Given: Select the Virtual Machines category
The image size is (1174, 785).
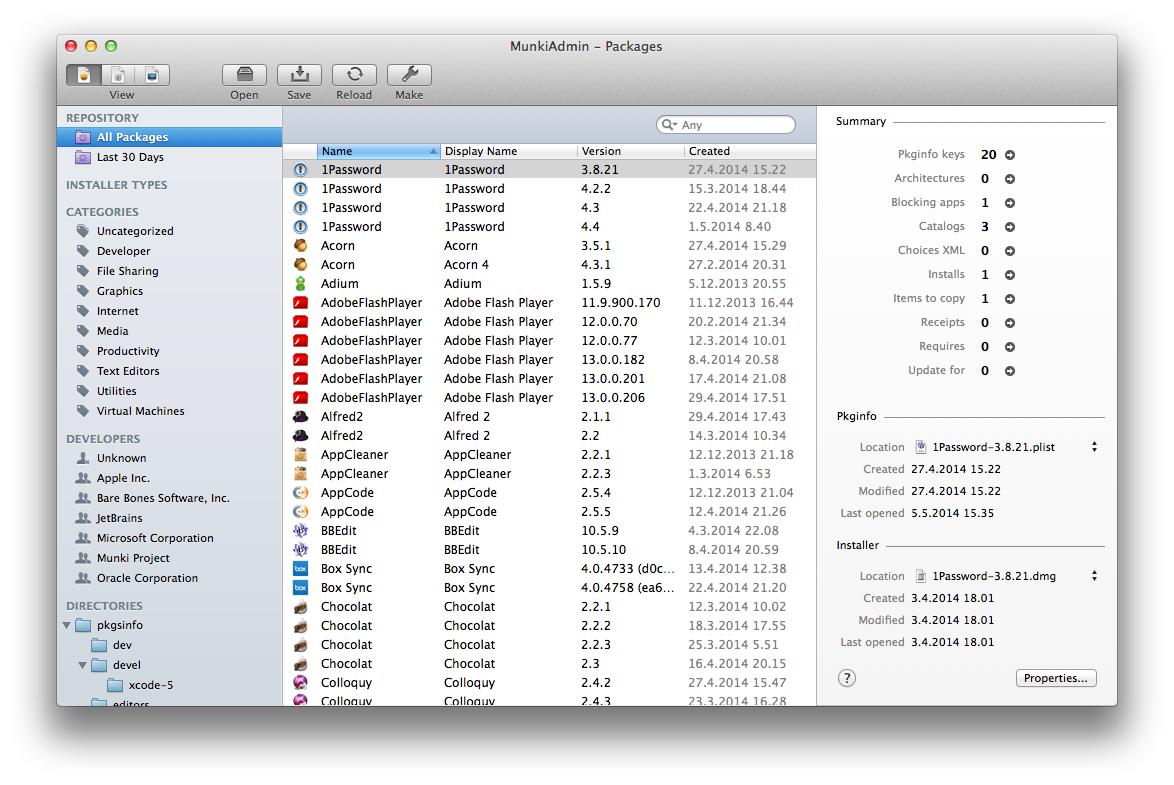Looking at the screenshot, I should 169,411.
